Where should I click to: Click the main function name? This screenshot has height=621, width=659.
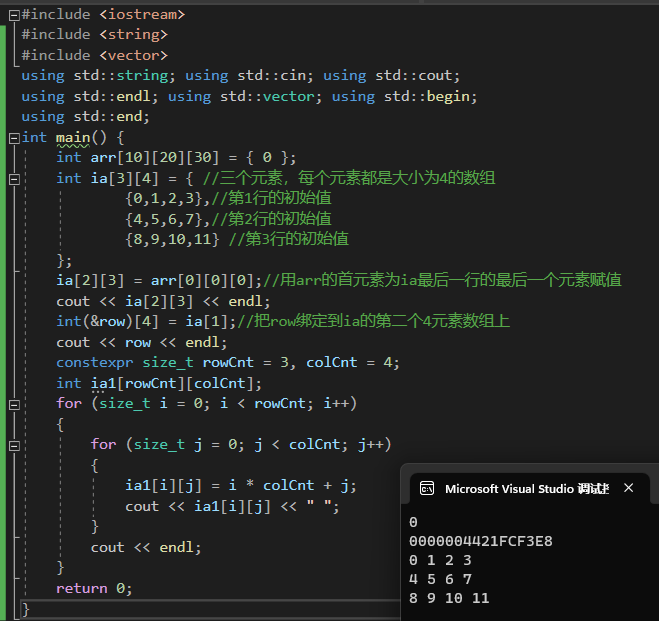(72, 137)
